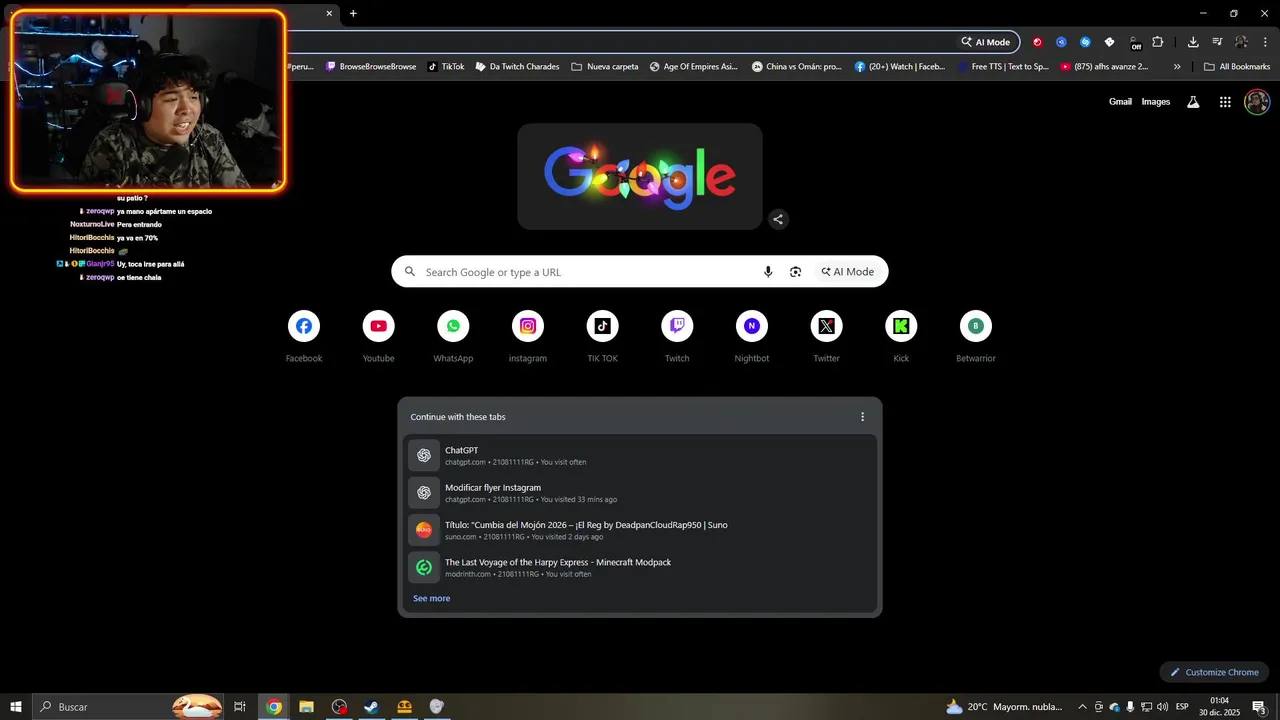Screen dimensions: 1280x720
Task: Open the BrowseBrowseBrowse bookmark
Action: [370, 67]
